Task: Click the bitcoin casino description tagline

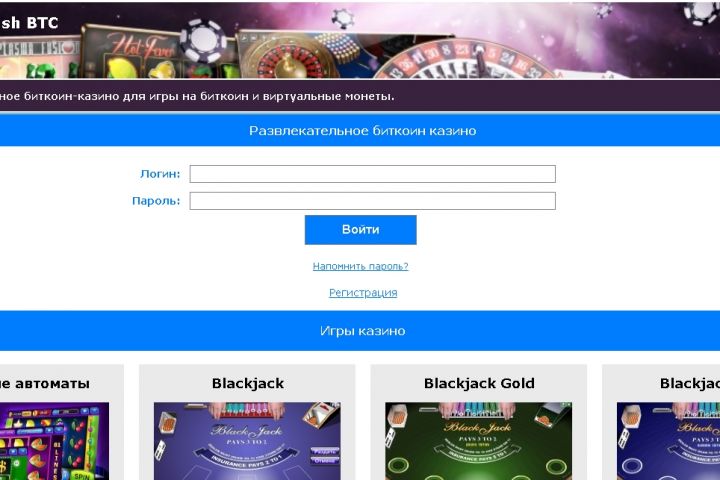Action: coord(197,96)
